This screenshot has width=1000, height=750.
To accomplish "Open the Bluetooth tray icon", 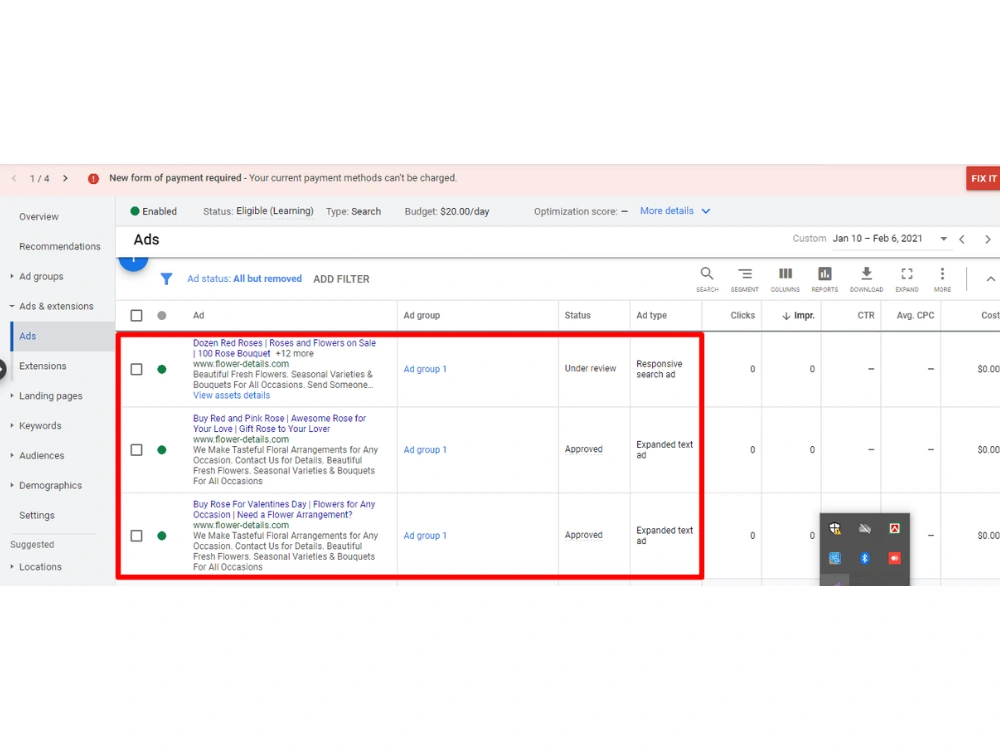I will [865, 558].
